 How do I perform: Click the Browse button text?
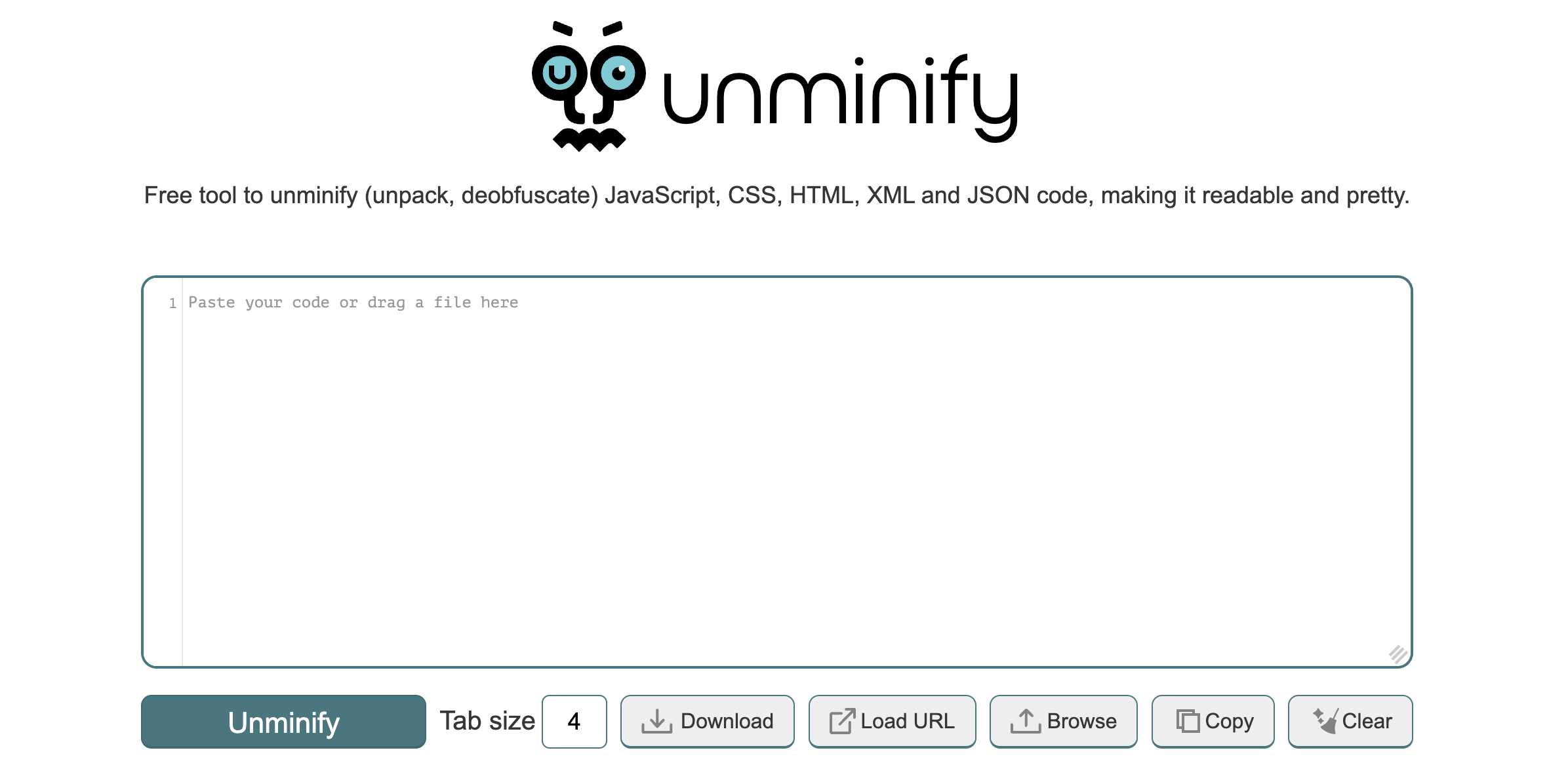pos(1081,721)
